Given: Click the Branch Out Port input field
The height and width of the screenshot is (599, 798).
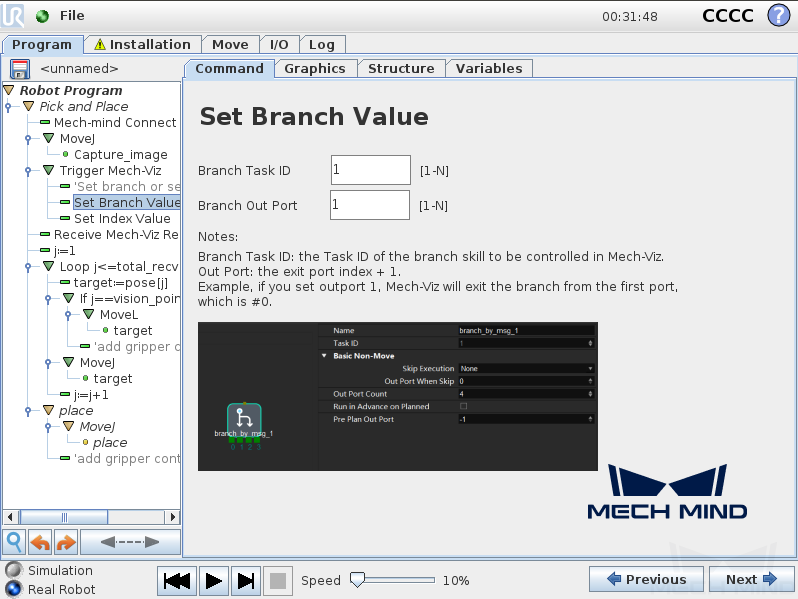Looking at the screenshot, I should [x=369, y=205].
